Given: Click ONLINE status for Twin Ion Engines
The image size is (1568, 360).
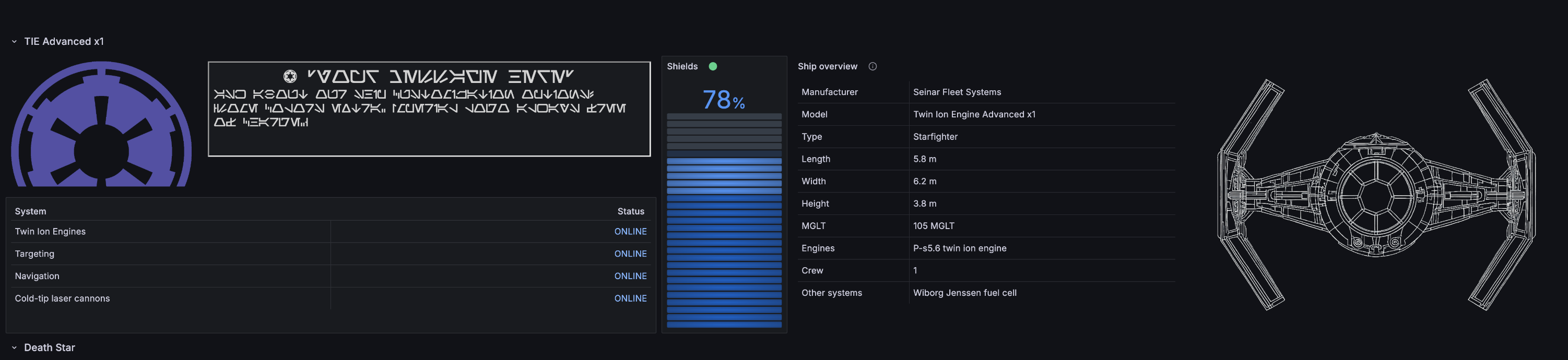Looking at the screenshot, I should click(x=630, y=232).
